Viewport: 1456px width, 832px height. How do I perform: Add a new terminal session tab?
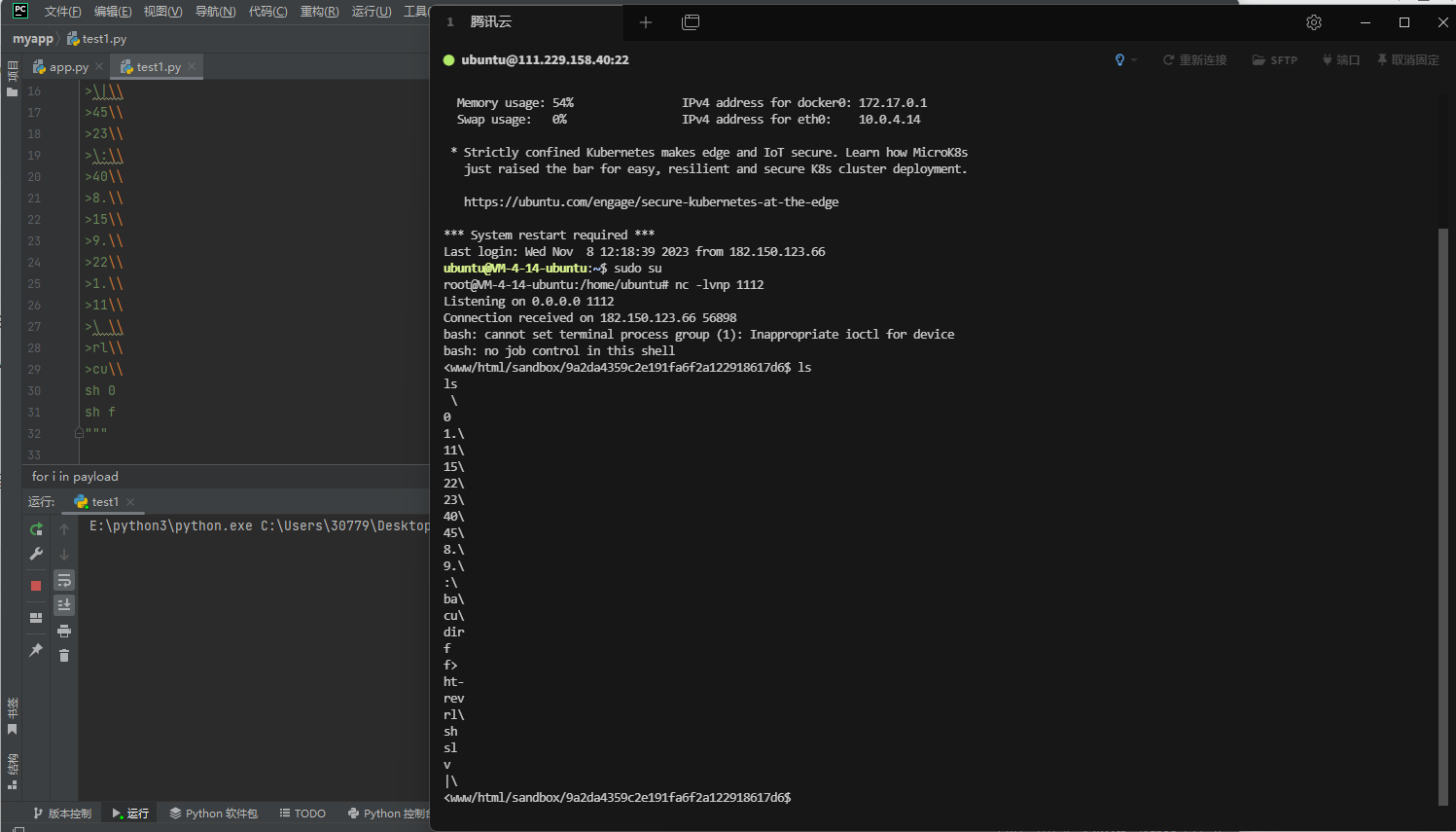tap(646, 21)
